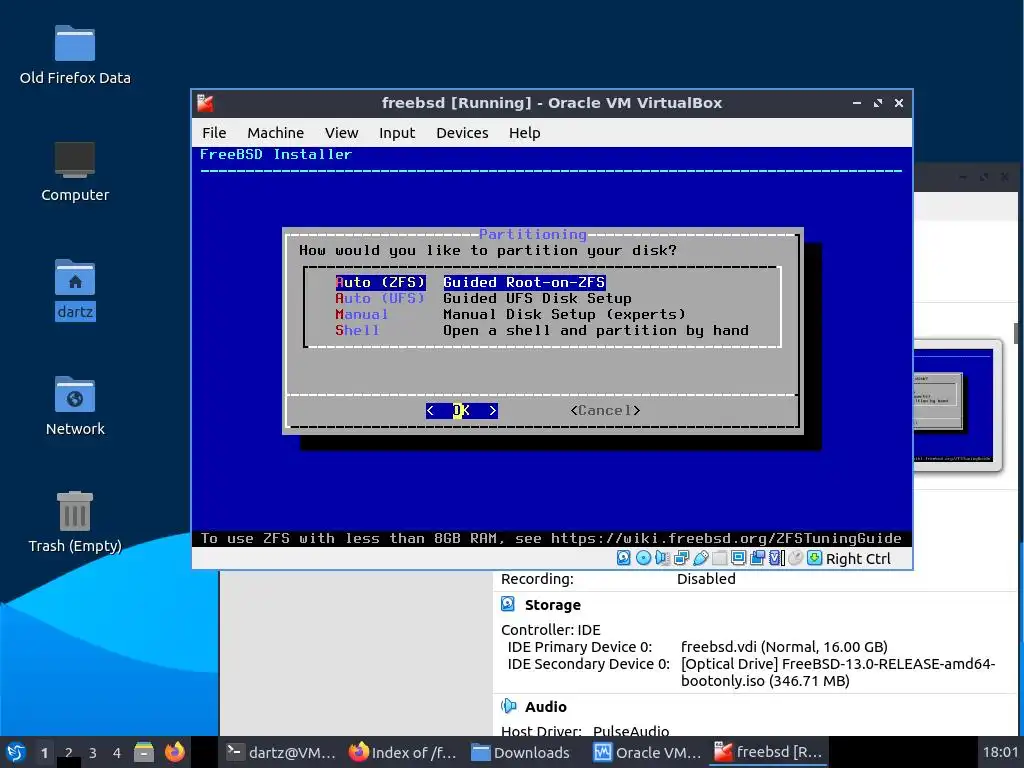Open the Machine menu
Screen dimensions: 1024x768
click(276, 133)
